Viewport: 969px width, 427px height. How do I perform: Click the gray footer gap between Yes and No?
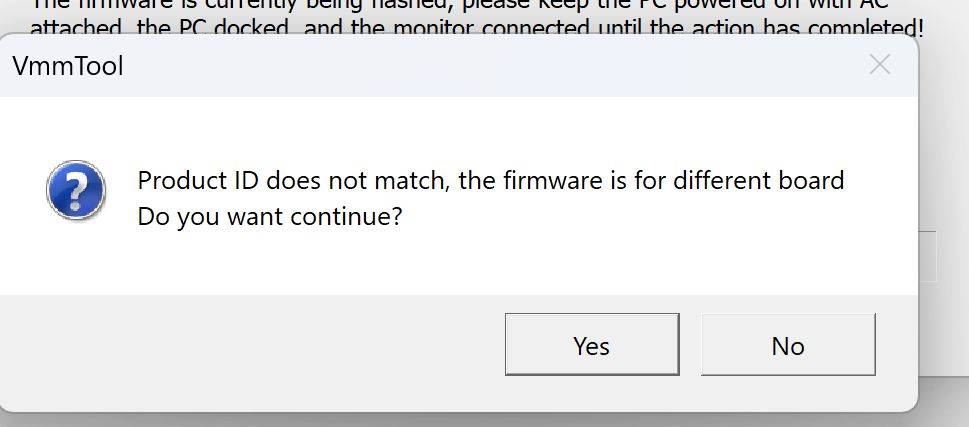[690, 346]
